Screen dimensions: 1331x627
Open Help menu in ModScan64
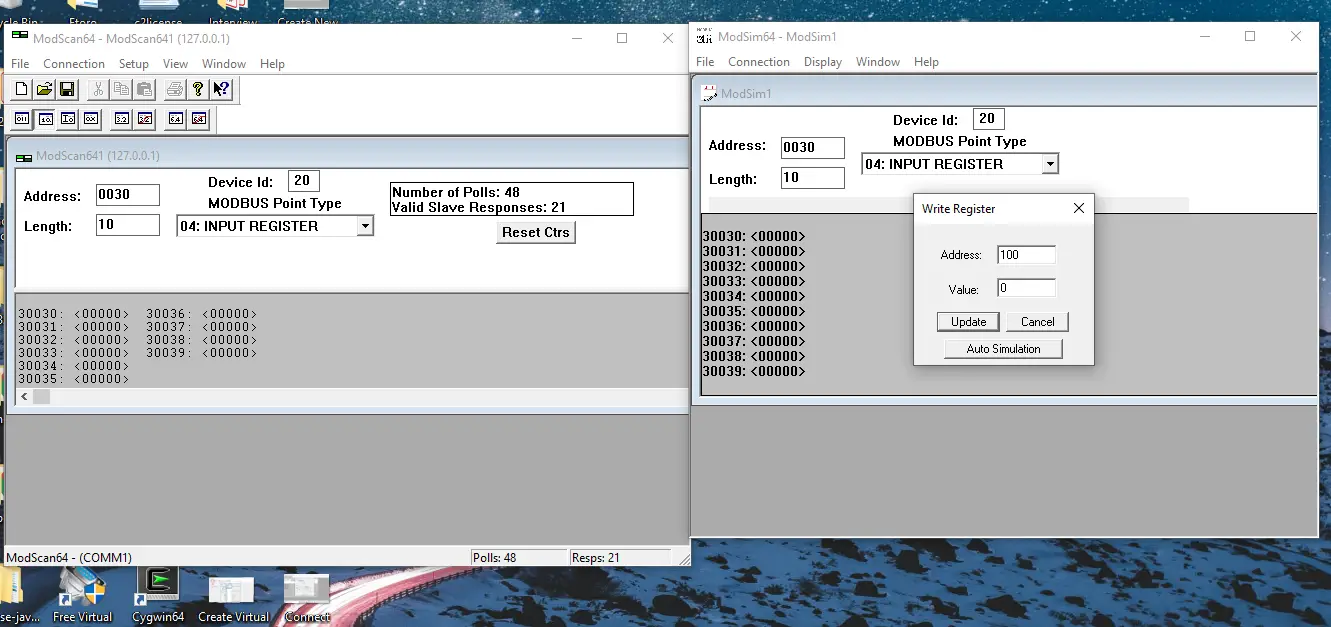click(x=272, y=64)
